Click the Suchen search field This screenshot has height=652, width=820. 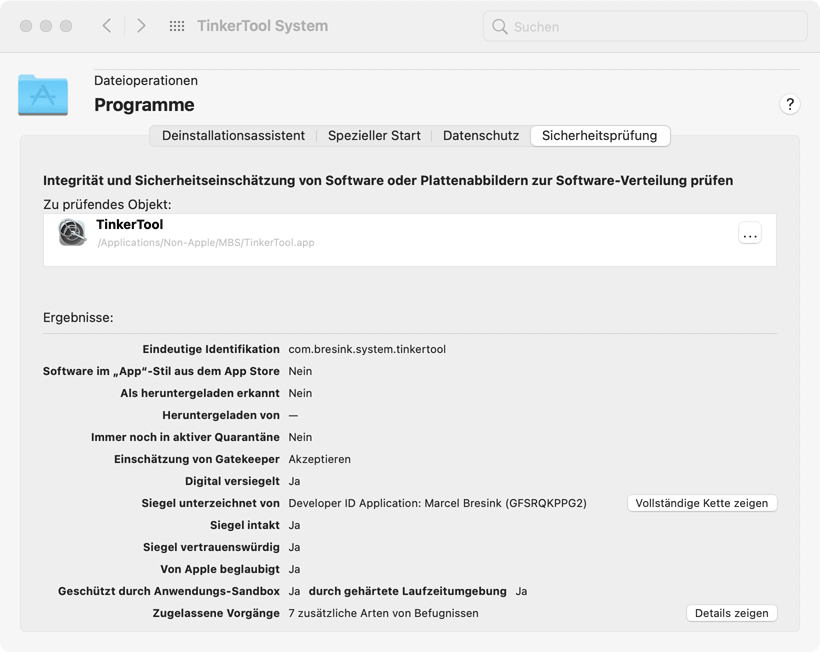pyautogui.click(x=645, y=26)
